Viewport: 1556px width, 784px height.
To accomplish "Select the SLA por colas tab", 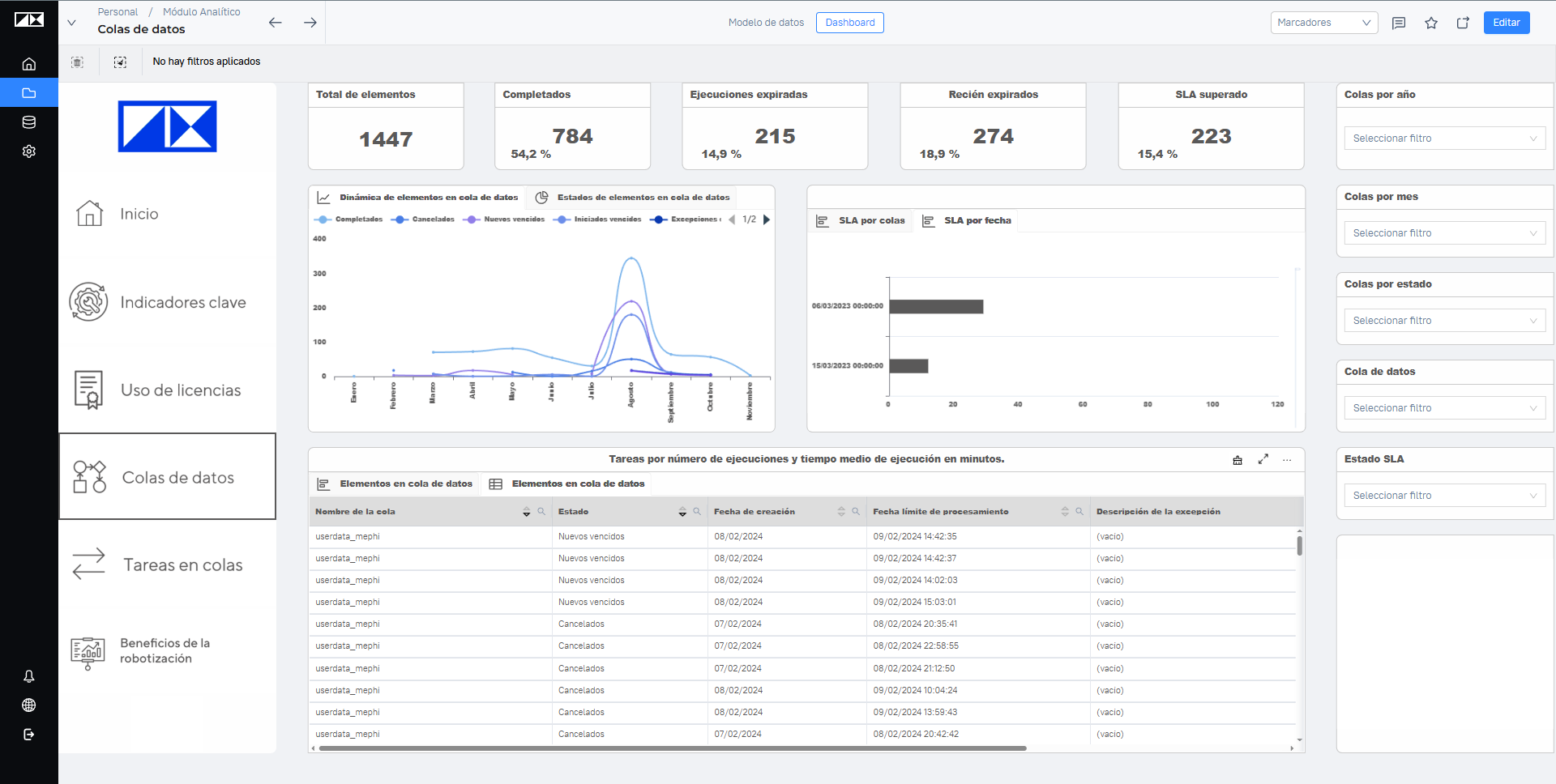I will pos(861,220).
